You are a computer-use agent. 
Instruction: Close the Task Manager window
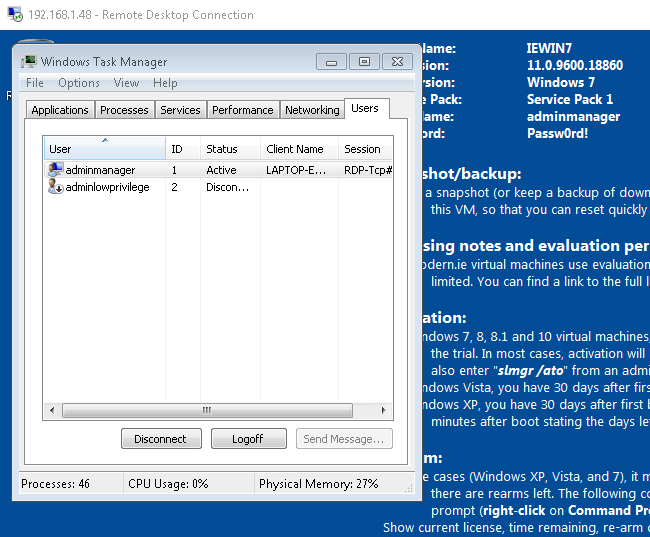(x=397, y=62)
